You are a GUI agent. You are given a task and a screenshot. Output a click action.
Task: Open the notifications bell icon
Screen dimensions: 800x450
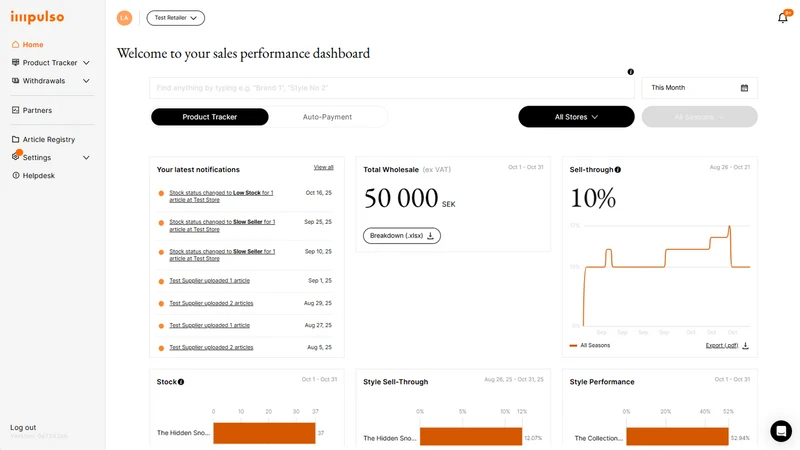[783, 18]
